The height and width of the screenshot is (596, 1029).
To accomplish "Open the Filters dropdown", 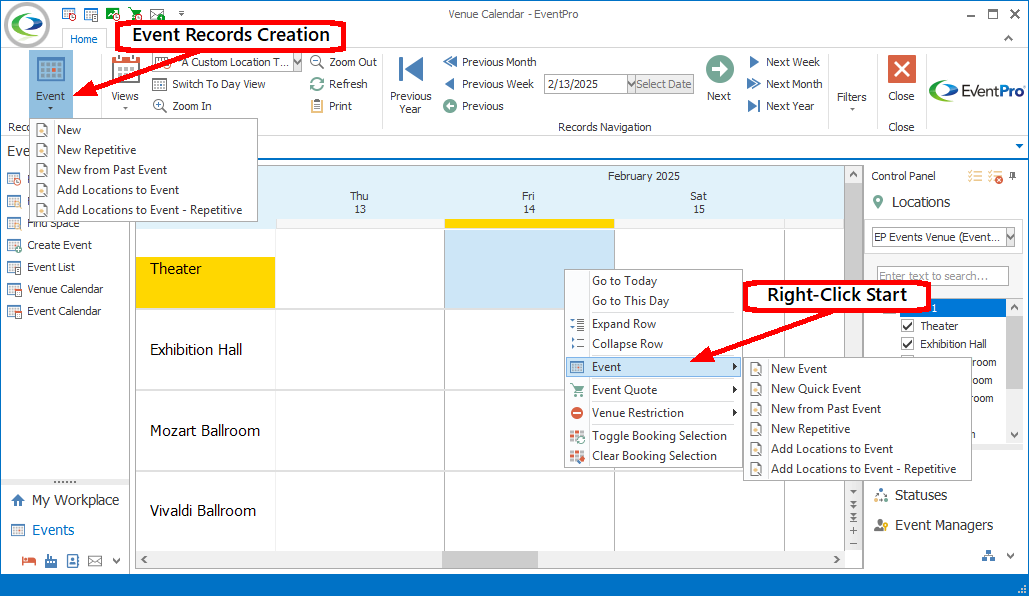I will pos(852,100).
